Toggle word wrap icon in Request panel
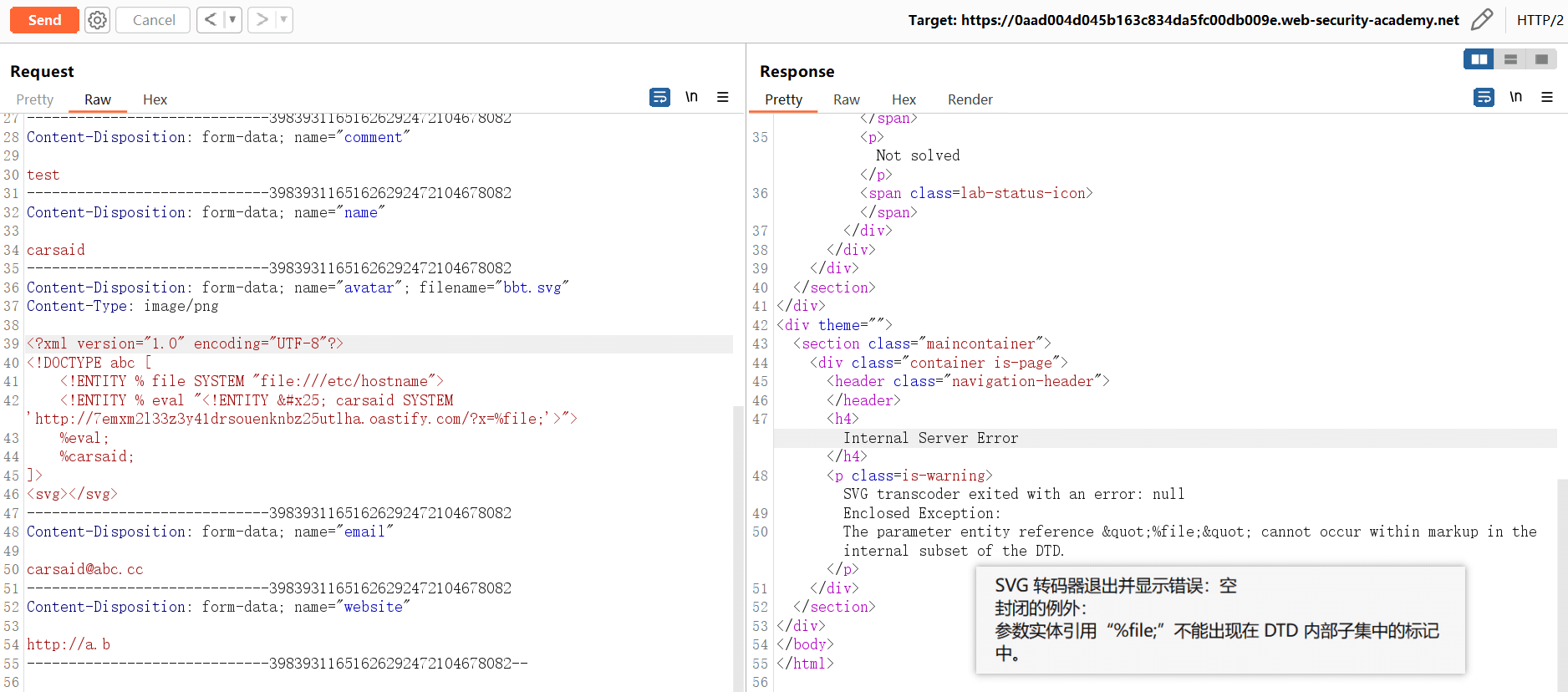1568x692 pixels. pyautogui.click(x=659, y=97)
